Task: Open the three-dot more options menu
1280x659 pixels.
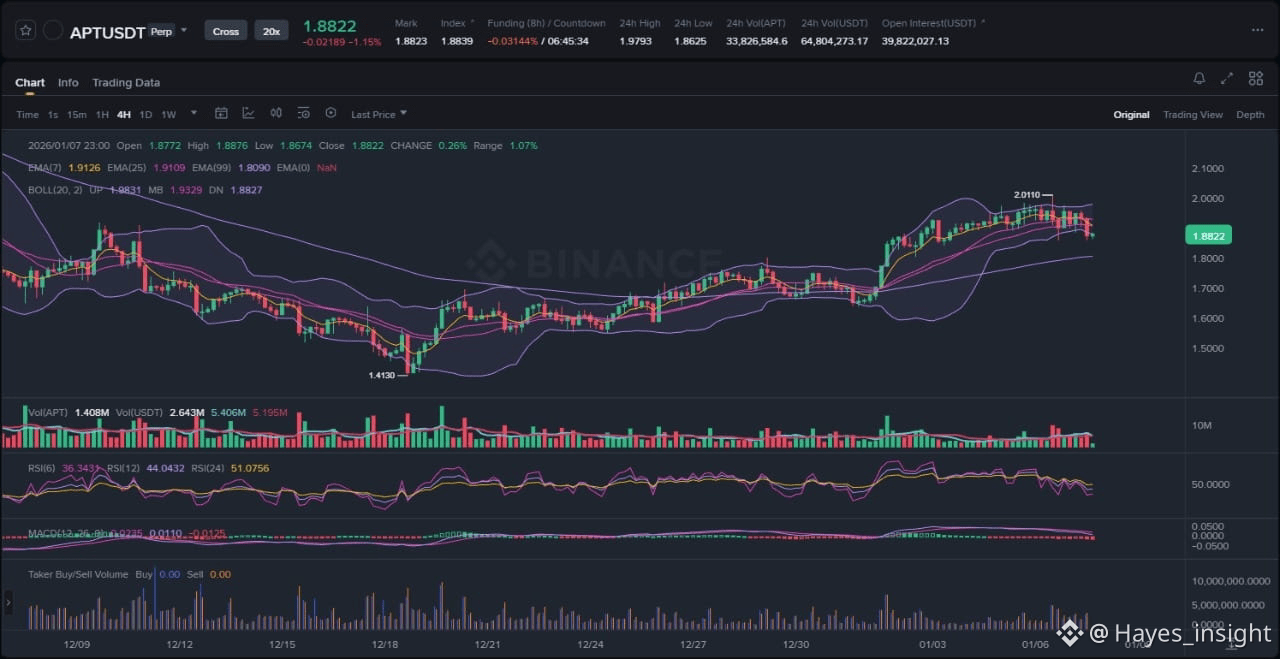Action: tap(1257, 31)
